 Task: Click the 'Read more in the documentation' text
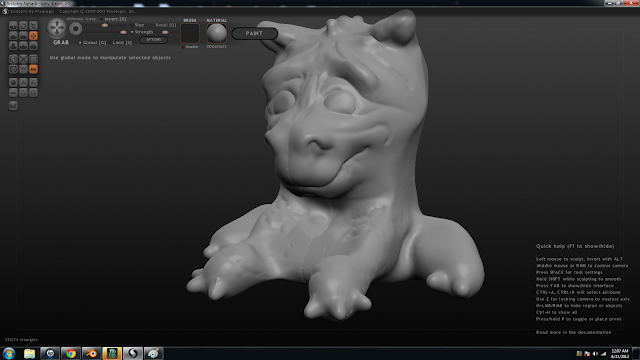point(573,332)
